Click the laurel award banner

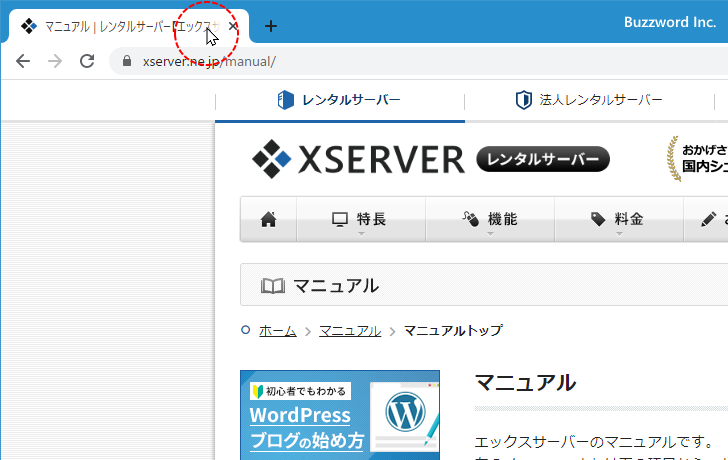tap(696, 159)
